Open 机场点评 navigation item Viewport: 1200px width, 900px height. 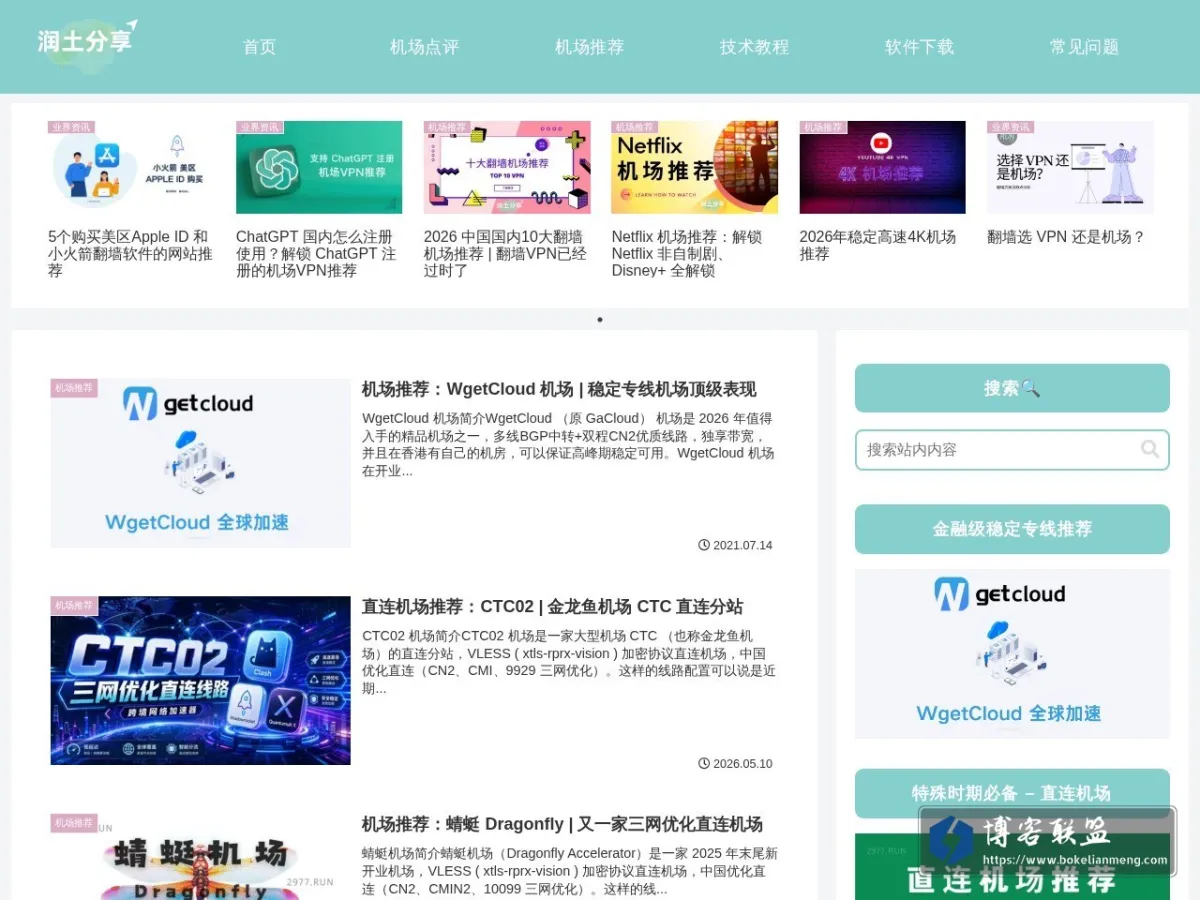(424, 47)
